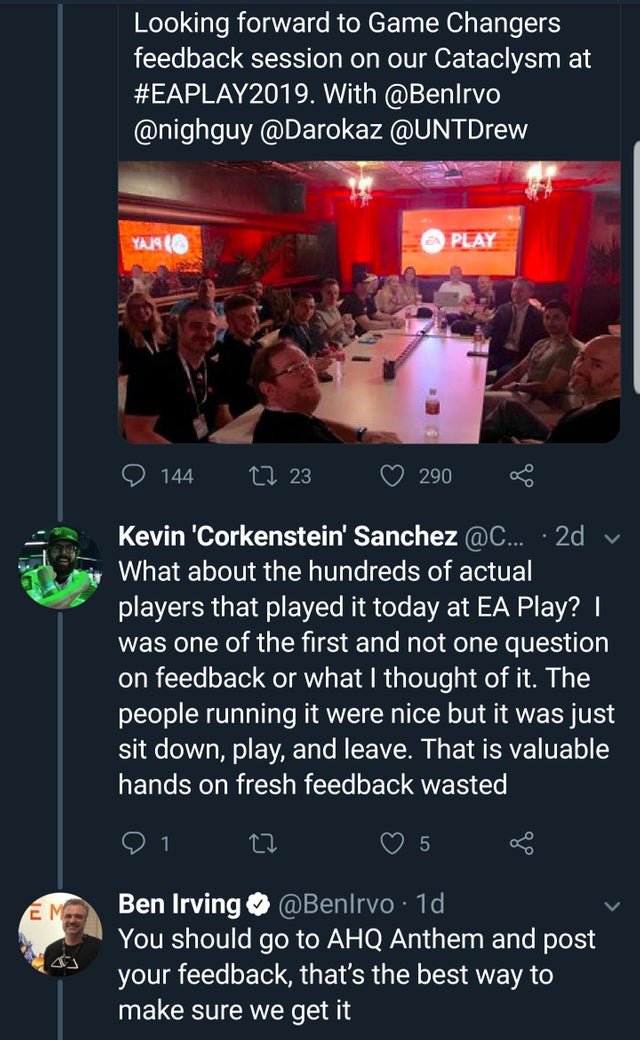Expand the options chevron on Ben Irving's tweet
640x1040 pixels.
click(613, 906)
